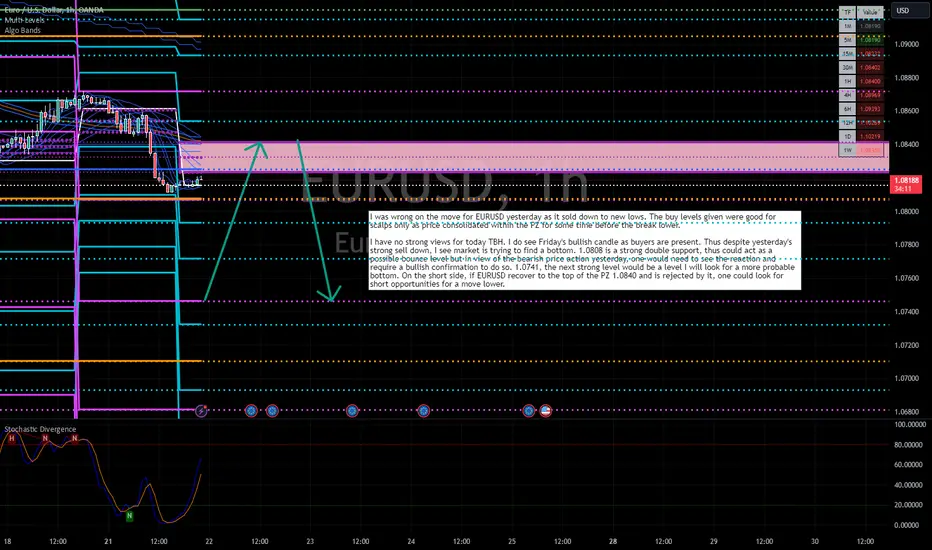Click the lightning bolt event icon
This screenshot has width=932, height=550.
(x=201, y=410)
